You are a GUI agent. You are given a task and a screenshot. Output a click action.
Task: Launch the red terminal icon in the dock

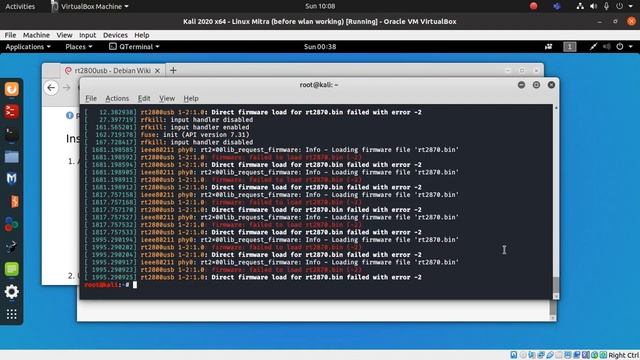11,111
